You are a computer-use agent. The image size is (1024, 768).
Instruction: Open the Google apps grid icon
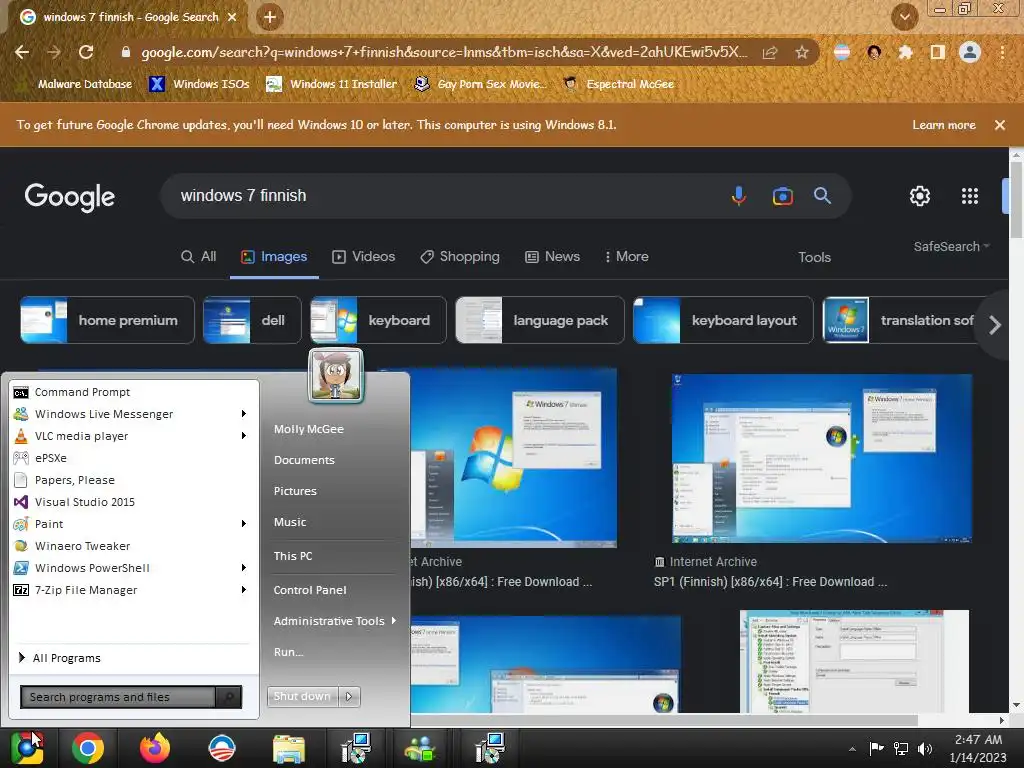(970, 196)
